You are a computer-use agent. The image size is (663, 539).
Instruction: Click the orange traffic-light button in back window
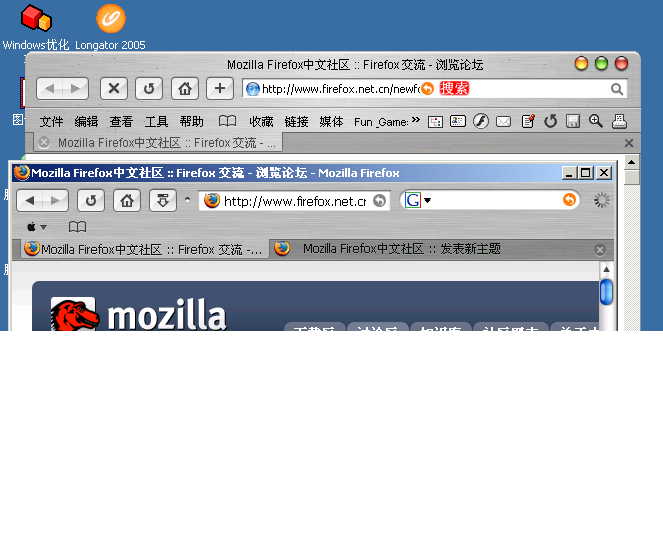[581, 64]
